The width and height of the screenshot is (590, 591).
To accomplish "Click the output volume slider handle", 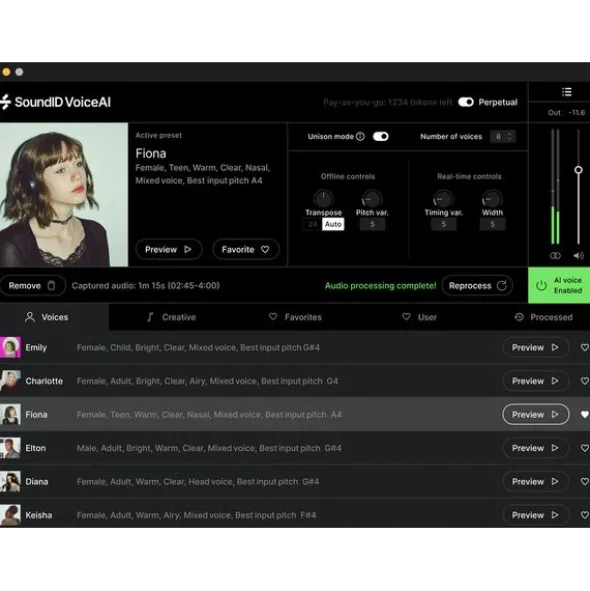I will point(578,170).
